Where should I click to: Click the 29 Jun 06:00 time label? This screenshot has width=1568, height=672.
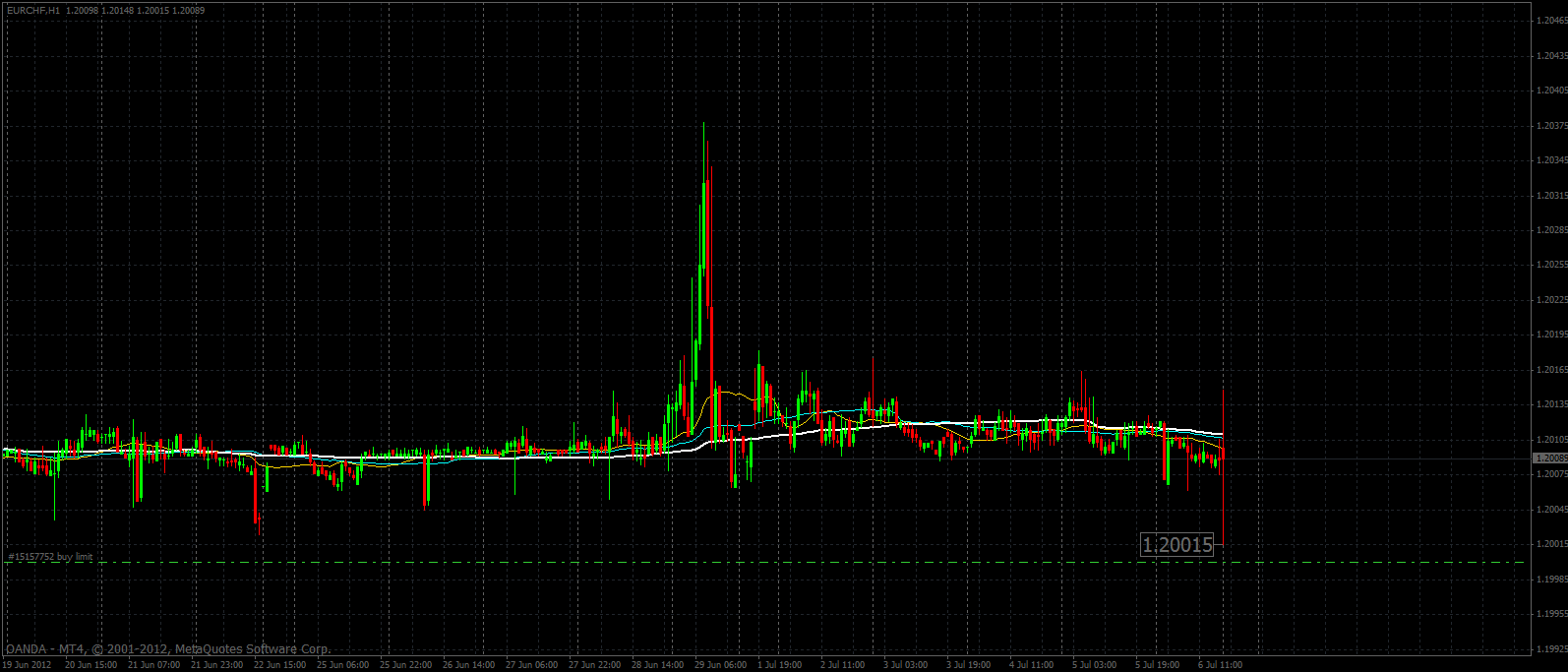click(x=720, y=665)
